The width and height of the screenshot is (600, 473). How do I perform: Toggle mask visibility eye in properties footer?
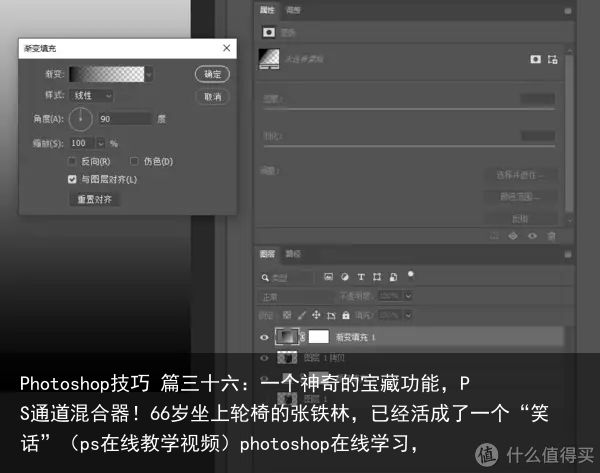tap(532, 236)
